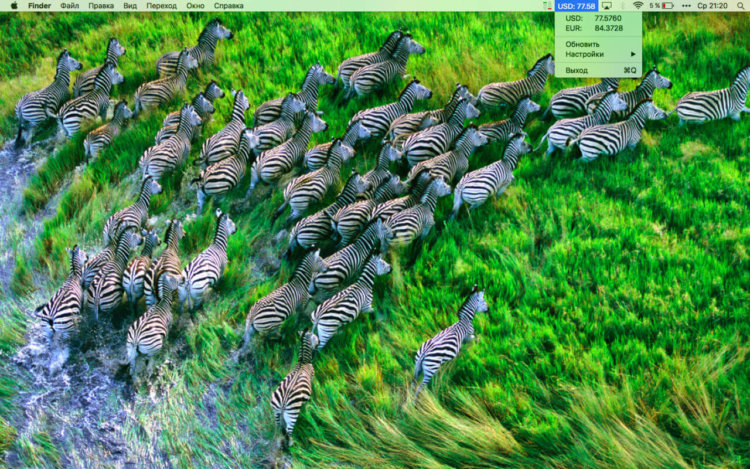Viewport: 750px width, 469px height.
Task: Click the AirPlay display icon
Action: coord(607,5)
